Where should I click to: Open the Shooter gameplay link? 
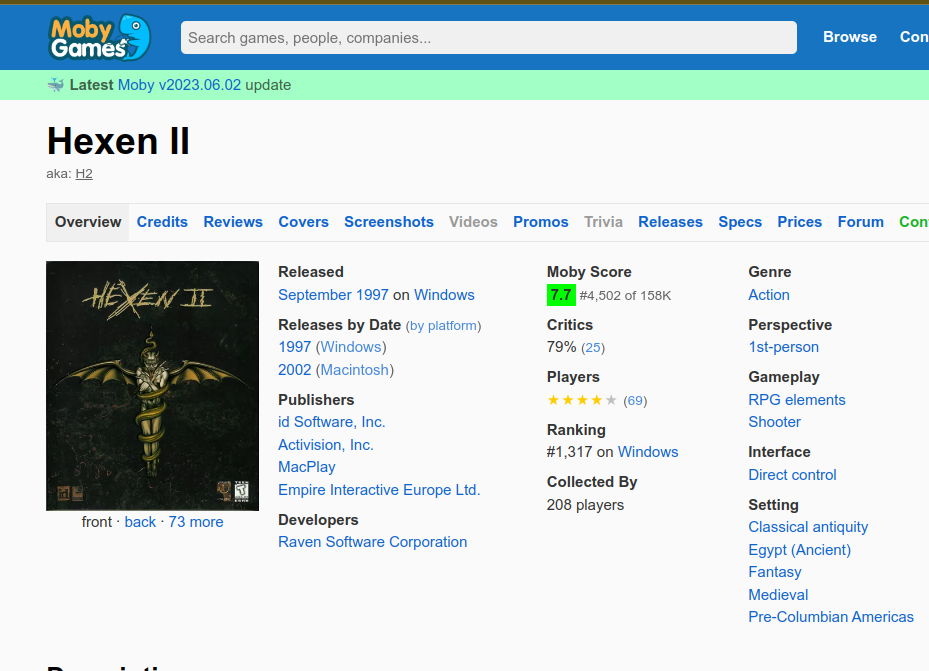point(774,422)
